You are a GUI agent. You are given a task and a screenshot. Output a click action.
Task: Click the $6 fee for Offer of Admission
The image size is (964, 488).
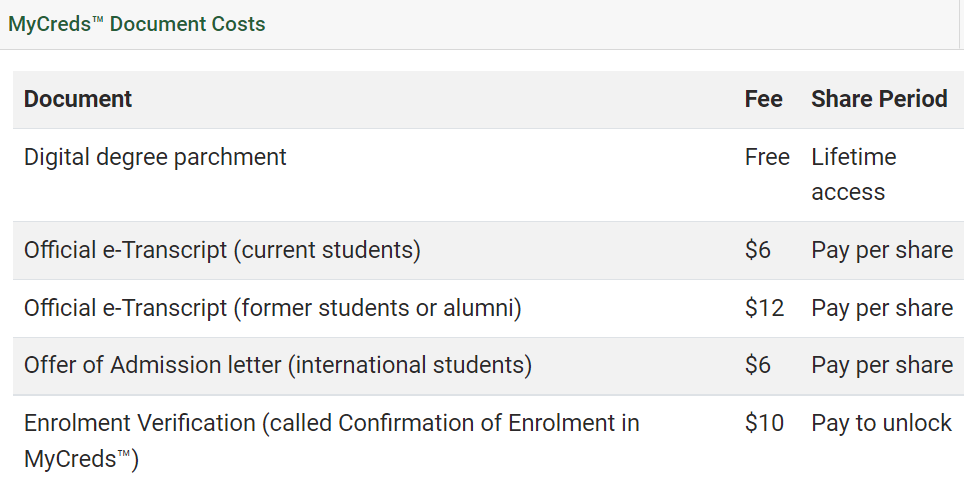point(757,365)
